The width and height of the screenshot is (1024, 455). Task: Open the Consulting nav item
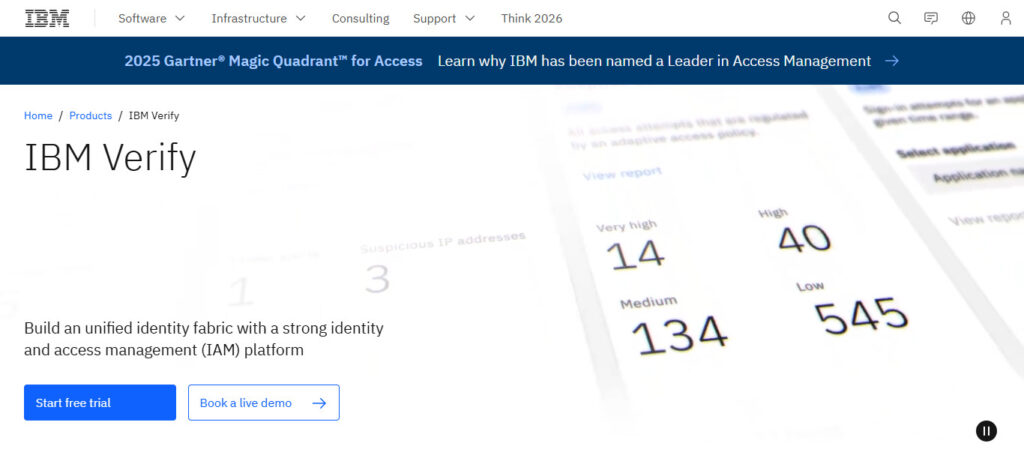click(360, 18)
